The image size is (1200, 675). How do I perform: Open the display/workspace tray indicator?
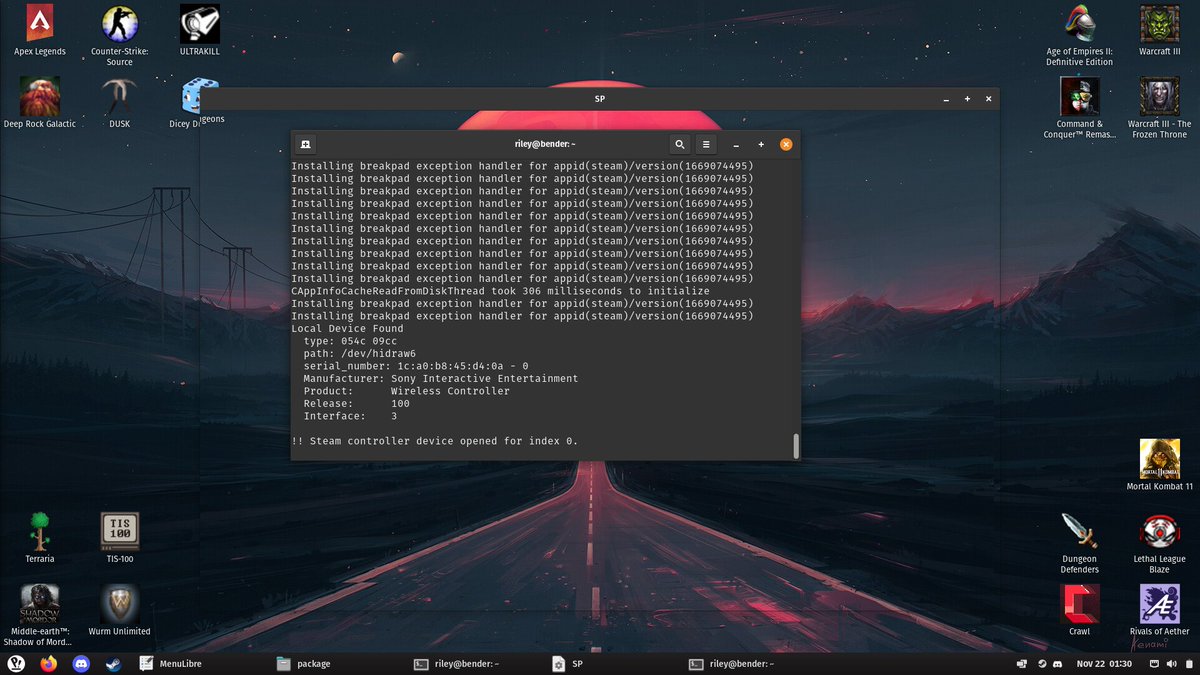tap(1023, 664)
